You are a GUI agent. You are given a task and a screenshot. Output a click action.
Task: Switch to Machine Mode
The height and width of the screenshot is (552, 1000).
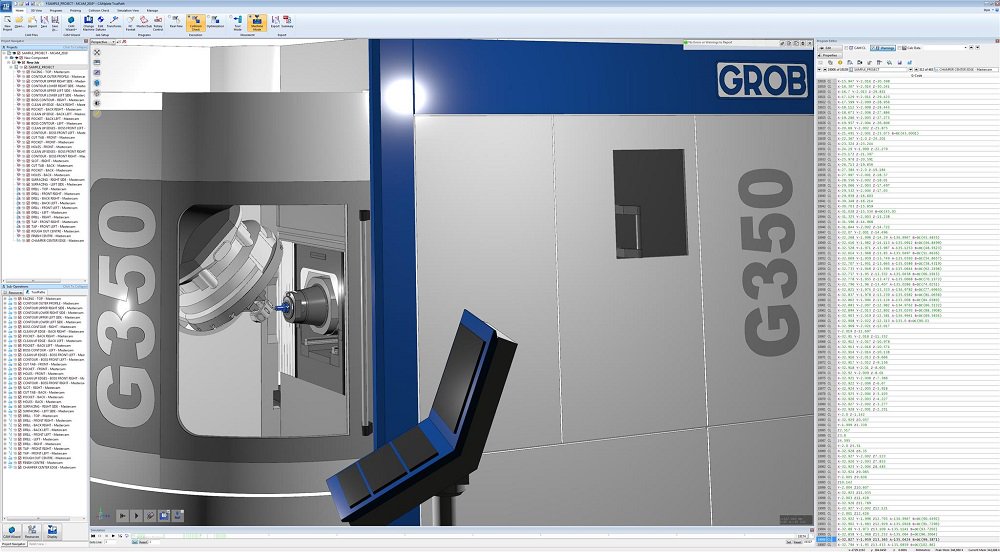point(257,24)
